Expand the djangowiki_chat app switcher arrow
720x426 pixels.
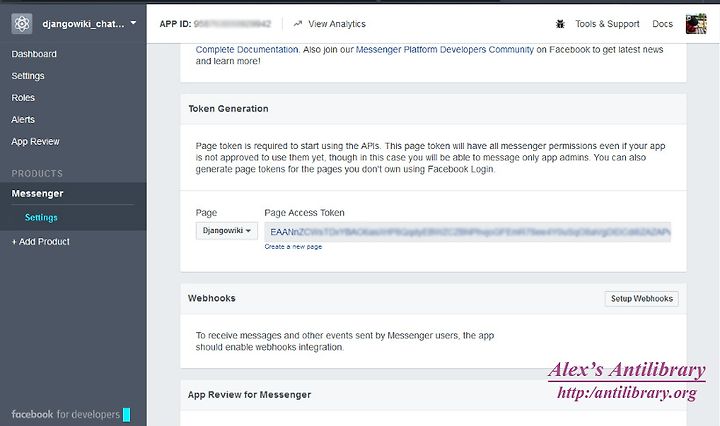click(x=133, y=22)
